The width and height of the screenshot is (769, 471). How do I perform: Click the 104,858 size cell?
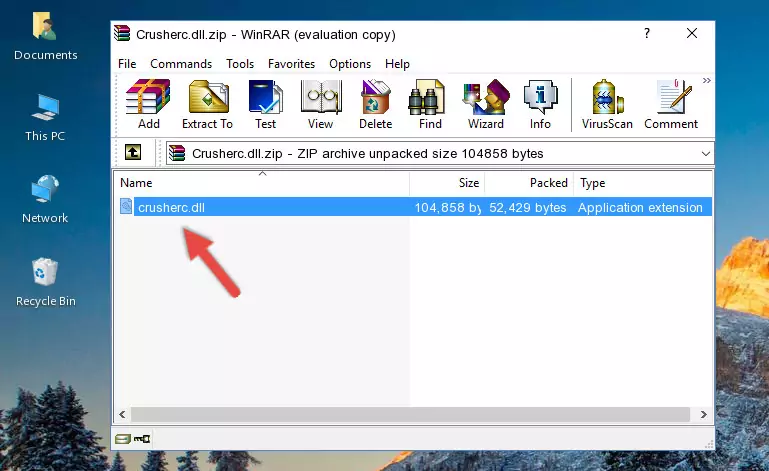point(448,208)
